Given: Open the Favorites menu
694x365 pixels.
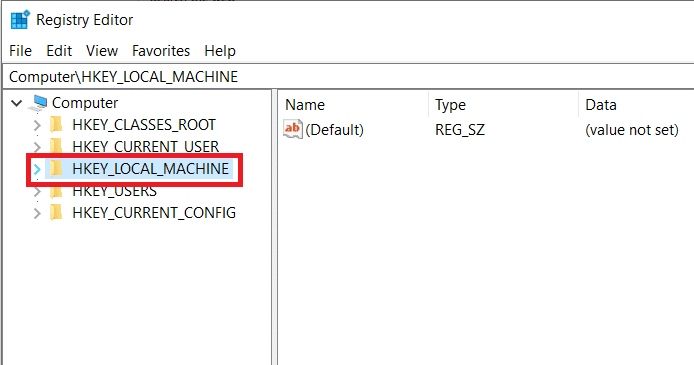Looking at the screenshot, I should [161, 51].
